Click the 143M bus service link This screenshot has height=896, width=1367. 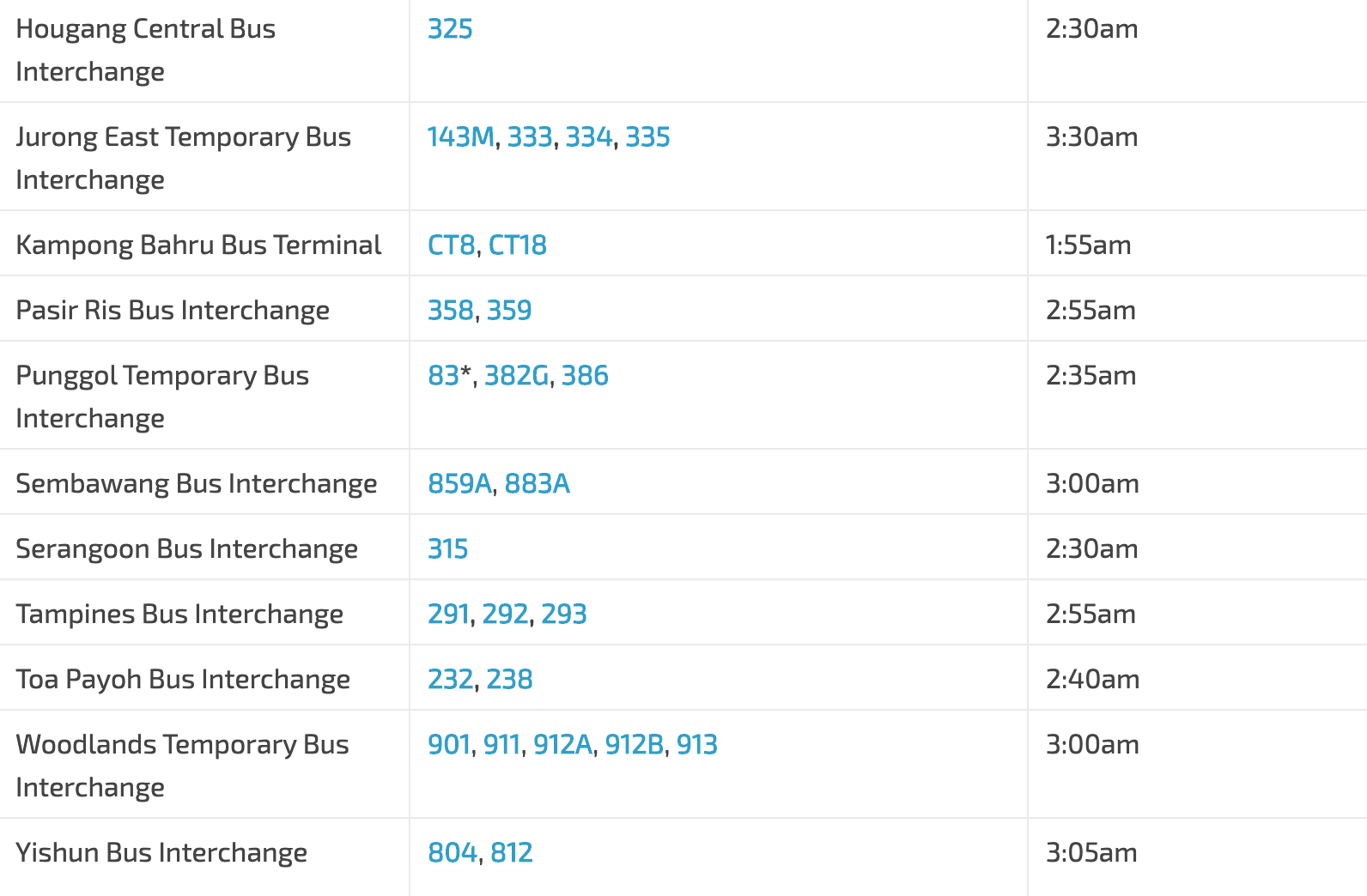pos(460,137)
